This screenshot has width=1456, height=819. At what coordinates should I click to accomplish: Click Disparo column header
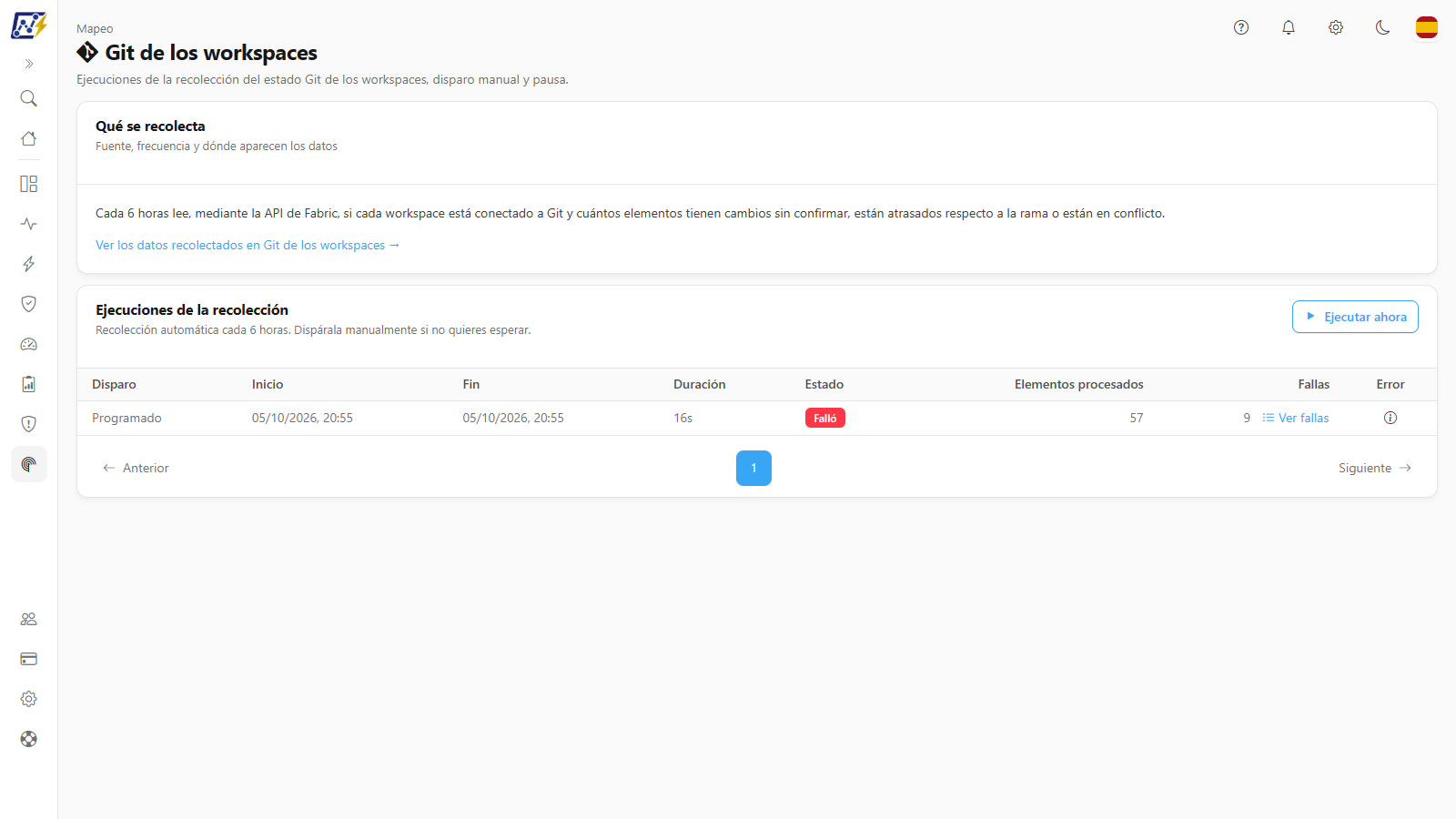tap(114, 384)
